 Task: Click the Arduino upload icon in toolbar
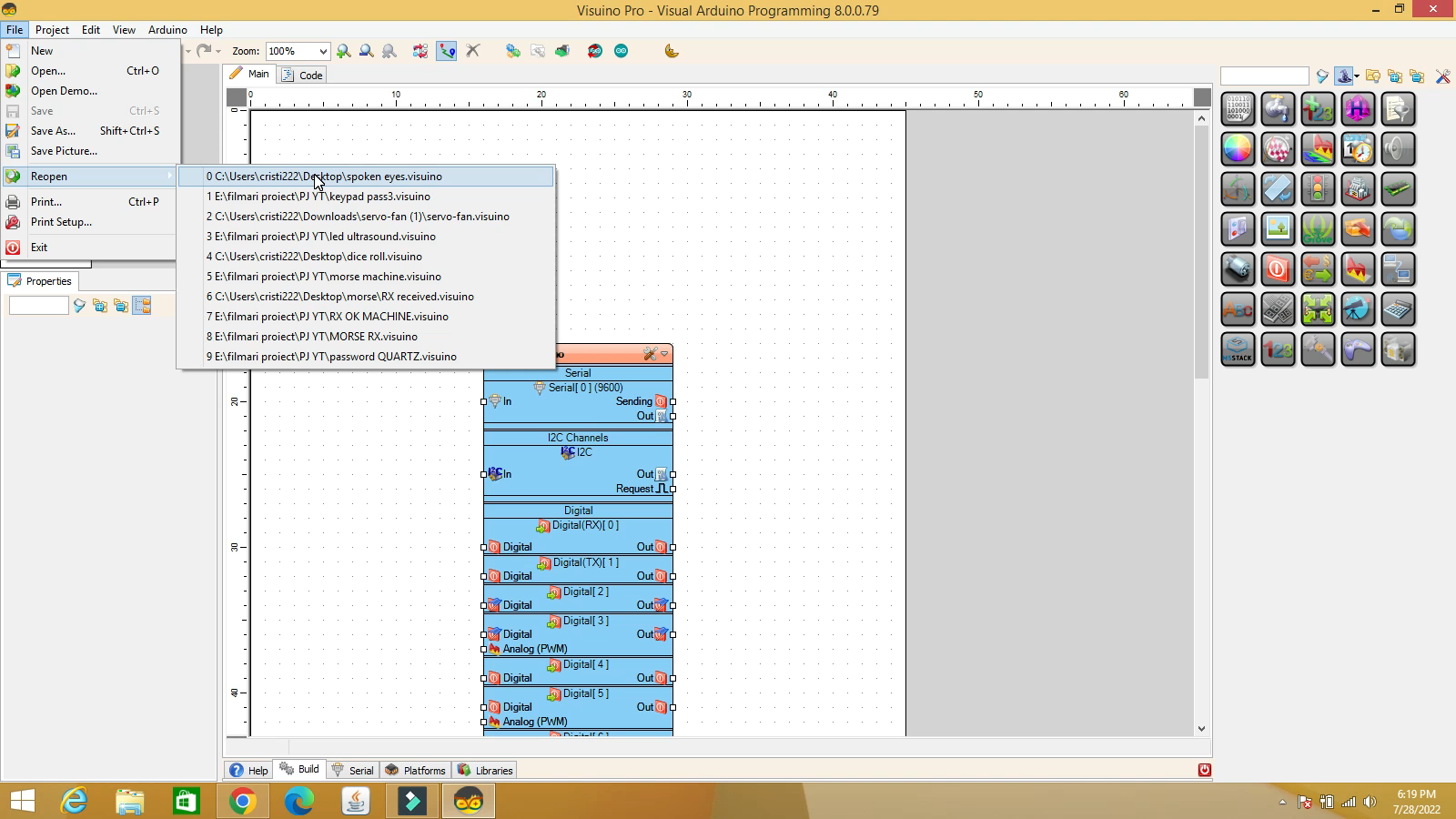[x=595, y=51]
